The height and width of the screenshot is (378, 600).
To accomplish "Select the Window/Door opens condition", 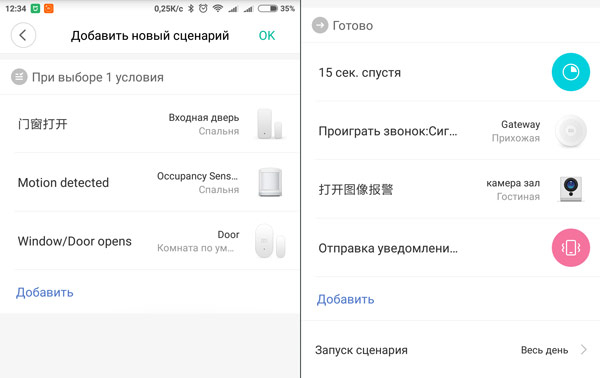I will [150, 241].
